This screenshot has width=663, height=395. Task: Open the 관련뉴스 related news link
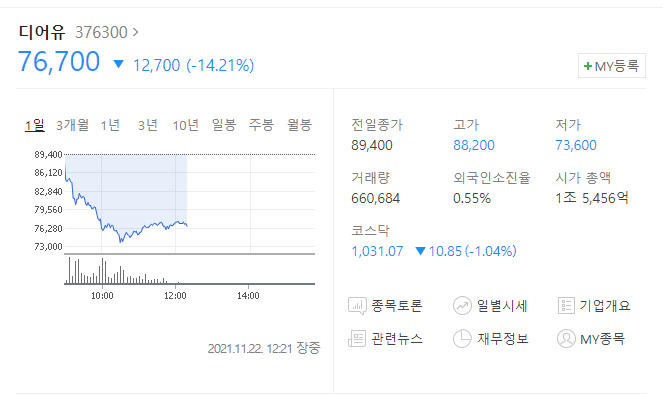tap(397, 339)
